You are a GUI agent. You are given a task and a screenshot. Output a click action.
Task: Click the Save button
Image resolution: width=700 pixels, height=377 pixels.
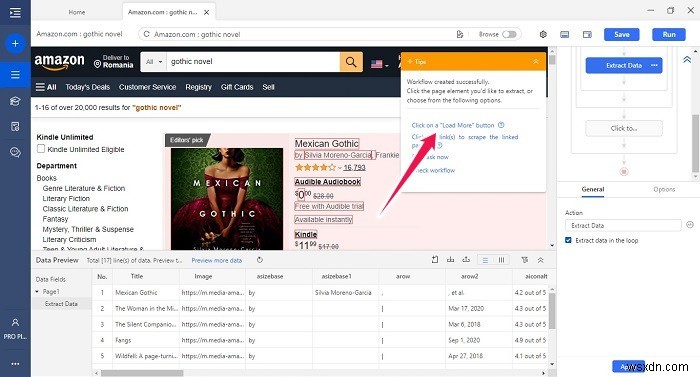[621, 34]
